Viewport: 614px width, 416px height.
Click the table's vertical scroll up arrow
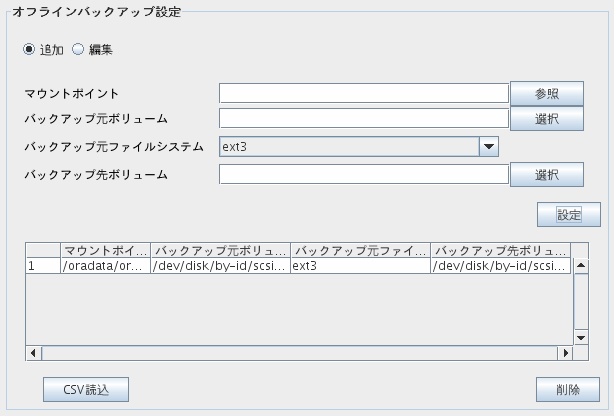pos(581,266)
